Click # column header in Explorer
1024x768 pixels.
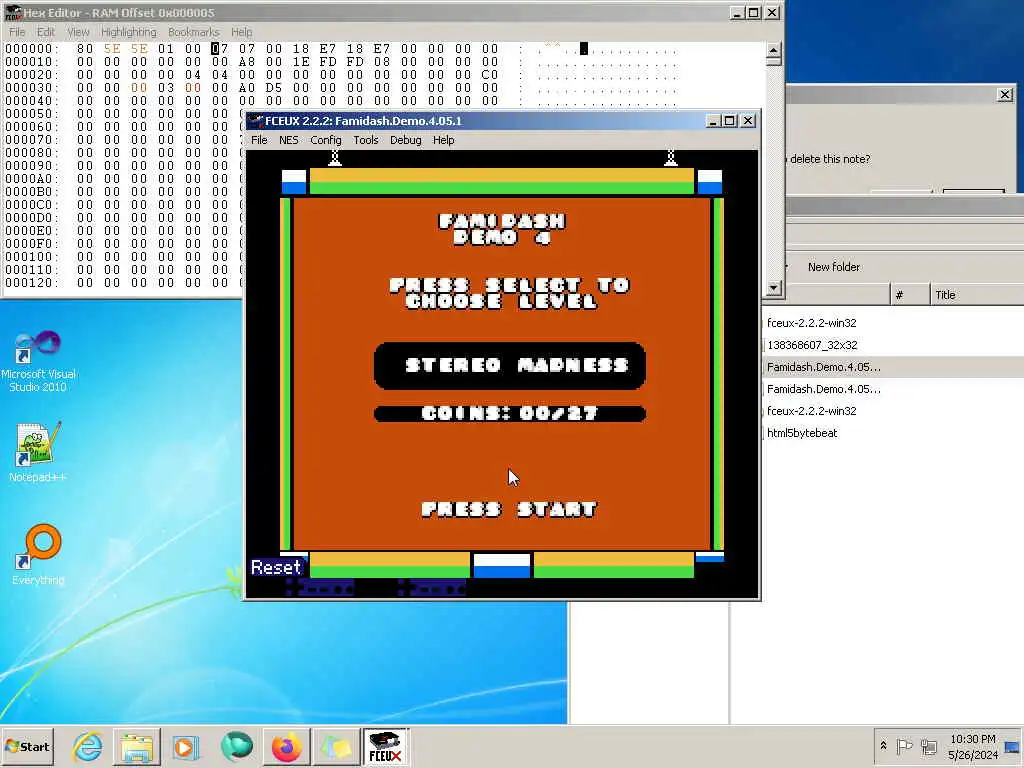pyautogui.click(x=909, y=295)
